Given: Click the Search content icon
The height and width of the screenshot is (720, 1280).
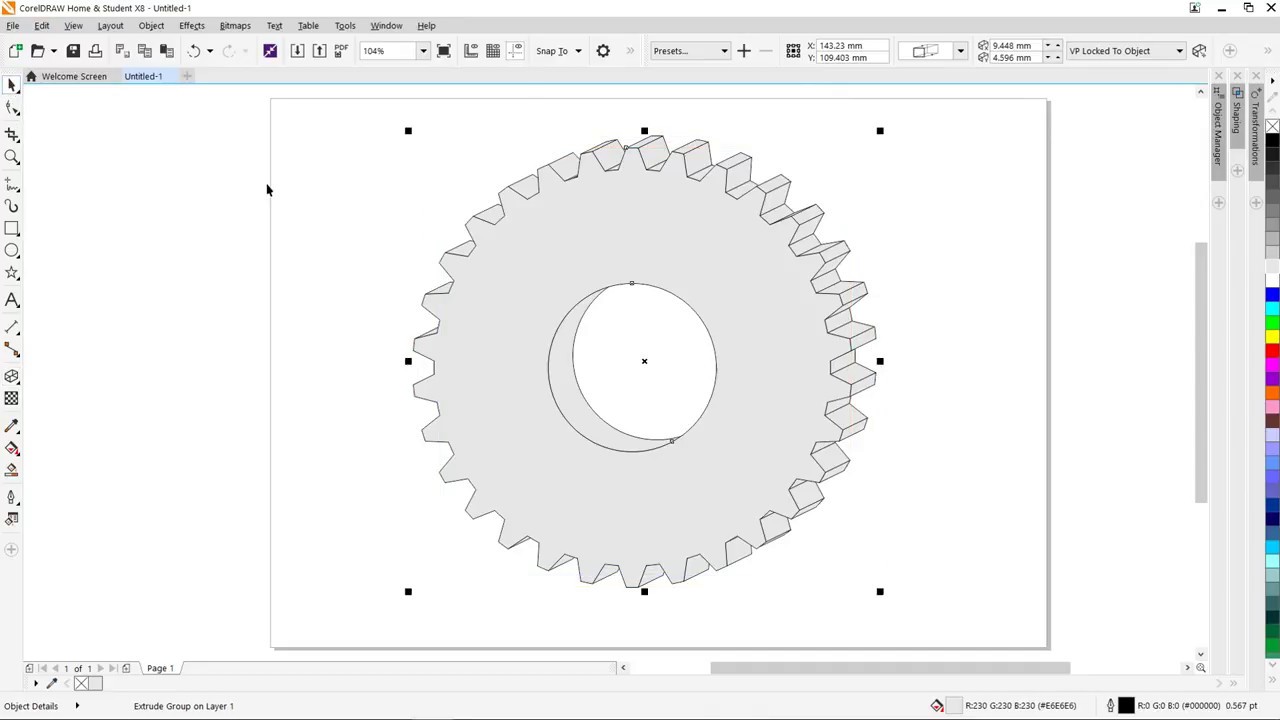Looking at the screenshot, I should coord(270,51).
